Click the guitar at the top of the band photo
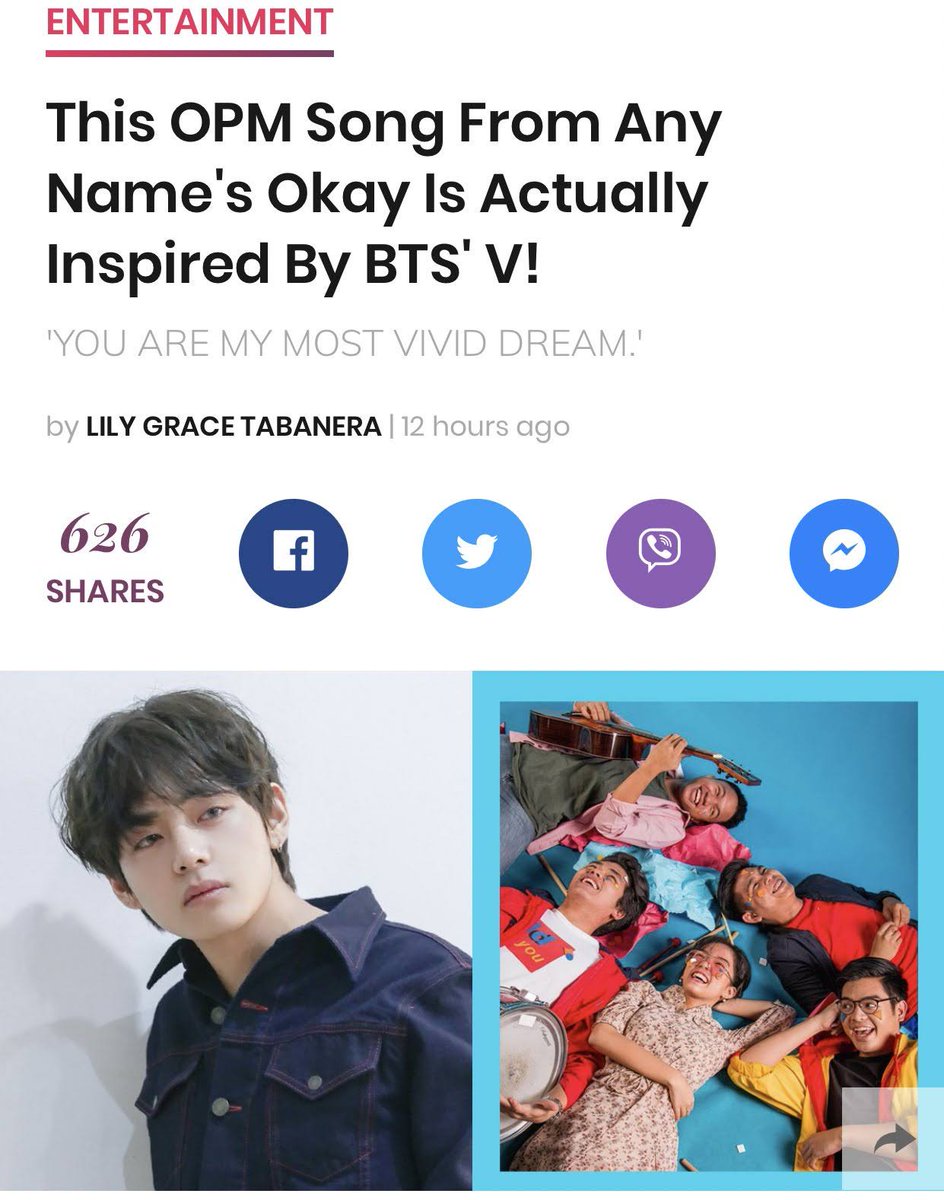This screenshot has height=1200, width=944. [640, 742]
